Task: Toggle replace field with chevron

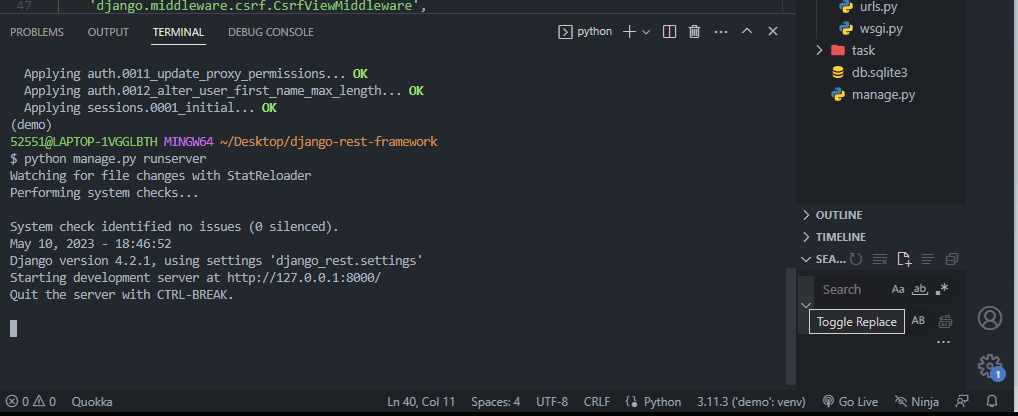Action: [x=806, y=305]
